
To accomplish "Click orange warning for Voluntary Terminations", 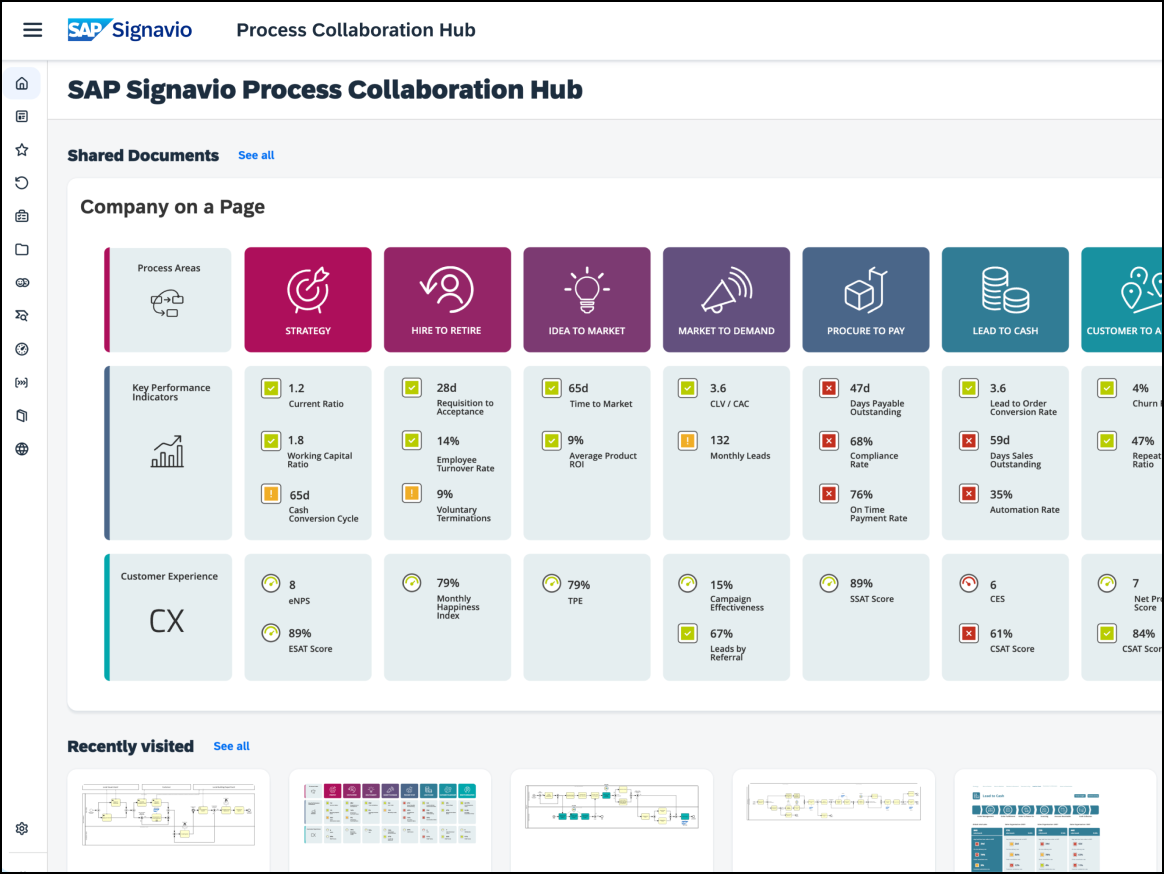I will (x=412, y=493).
